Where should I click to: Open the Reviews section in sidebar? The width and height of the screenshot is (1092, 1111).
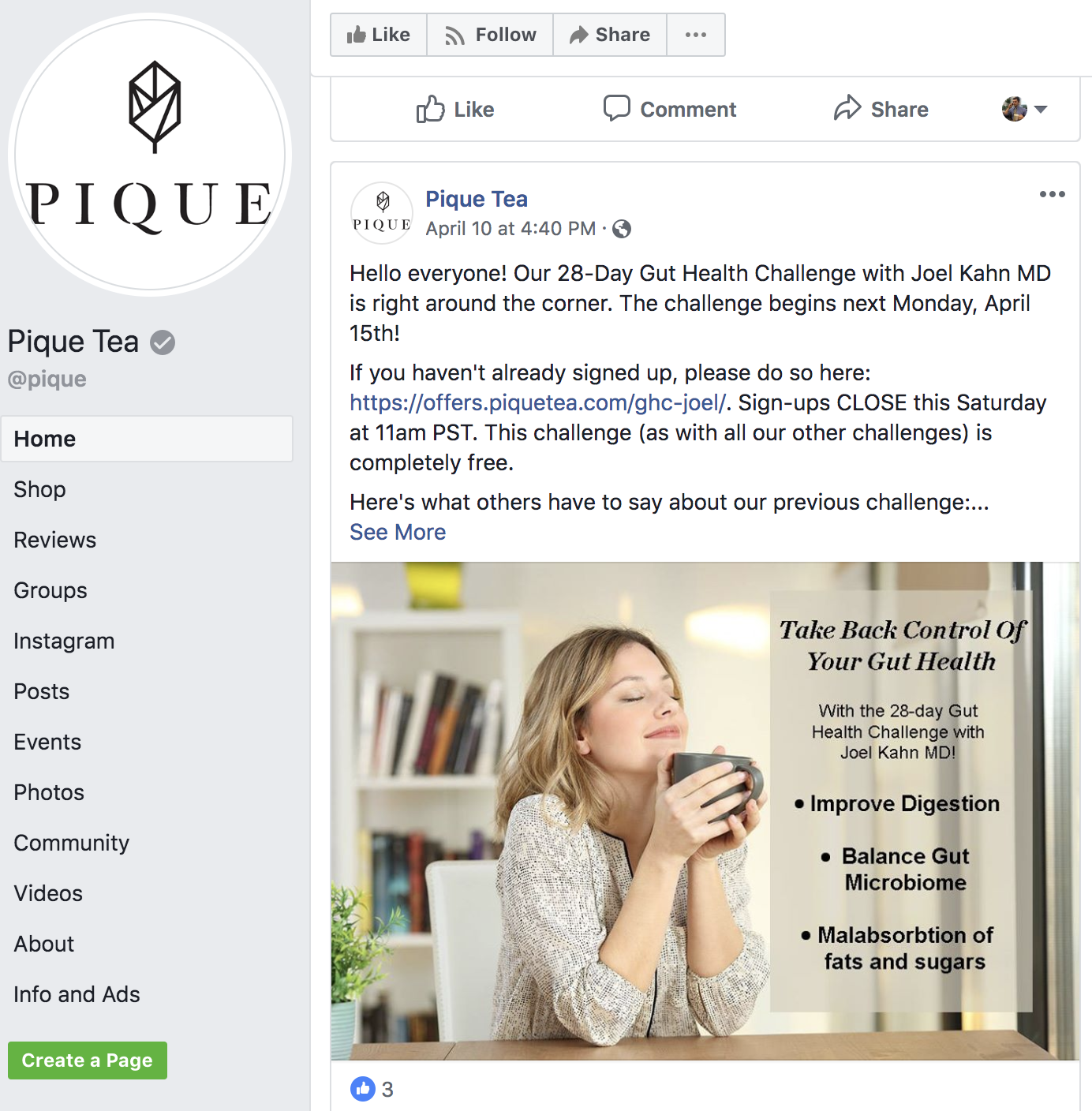pyautogui.click(x=55, y=540)
